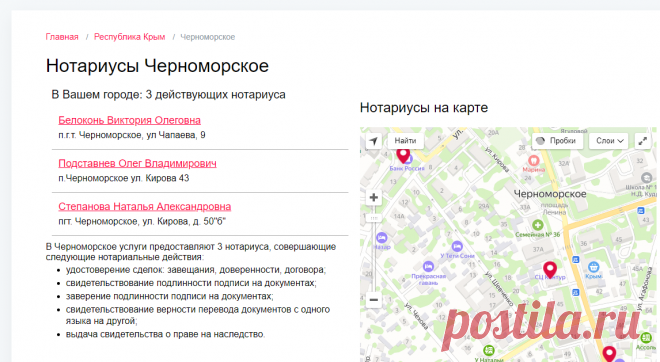Screen dimensions: 660x362
Task: Select red pin near Банк Россия
Action: click(x=403, y=155)
